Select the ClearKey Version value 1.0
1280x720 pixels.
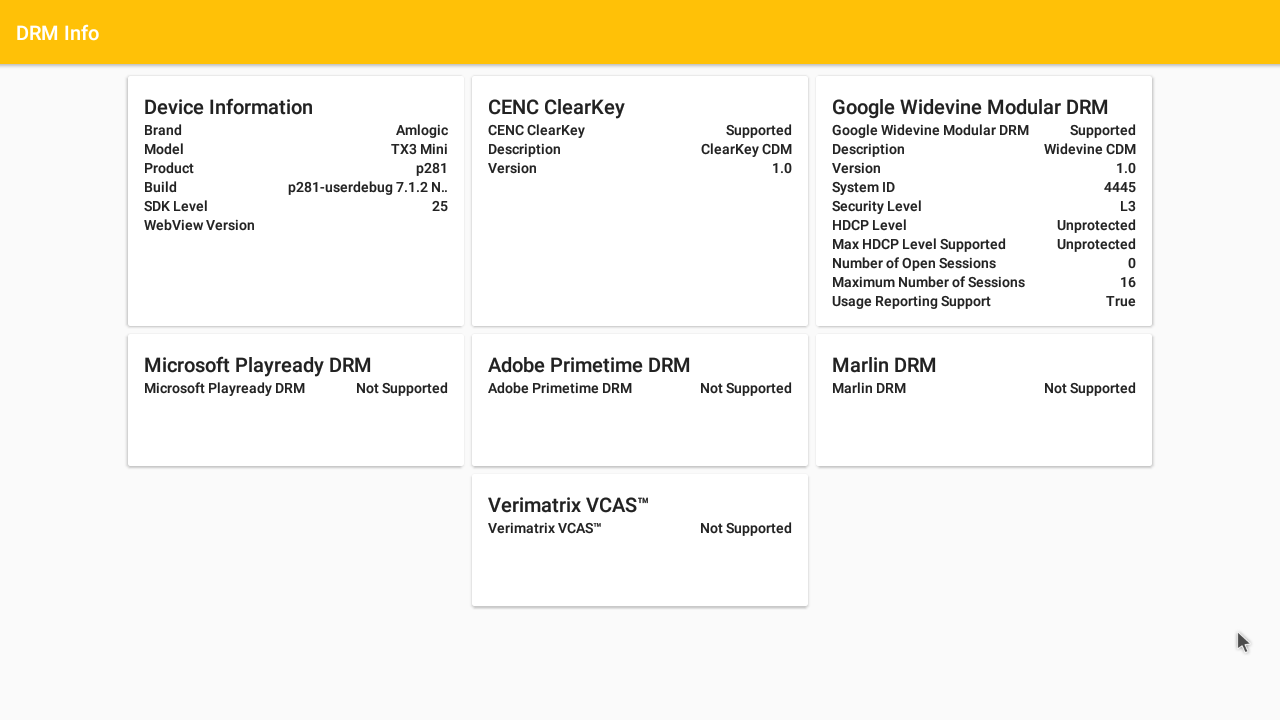[782, 168]
